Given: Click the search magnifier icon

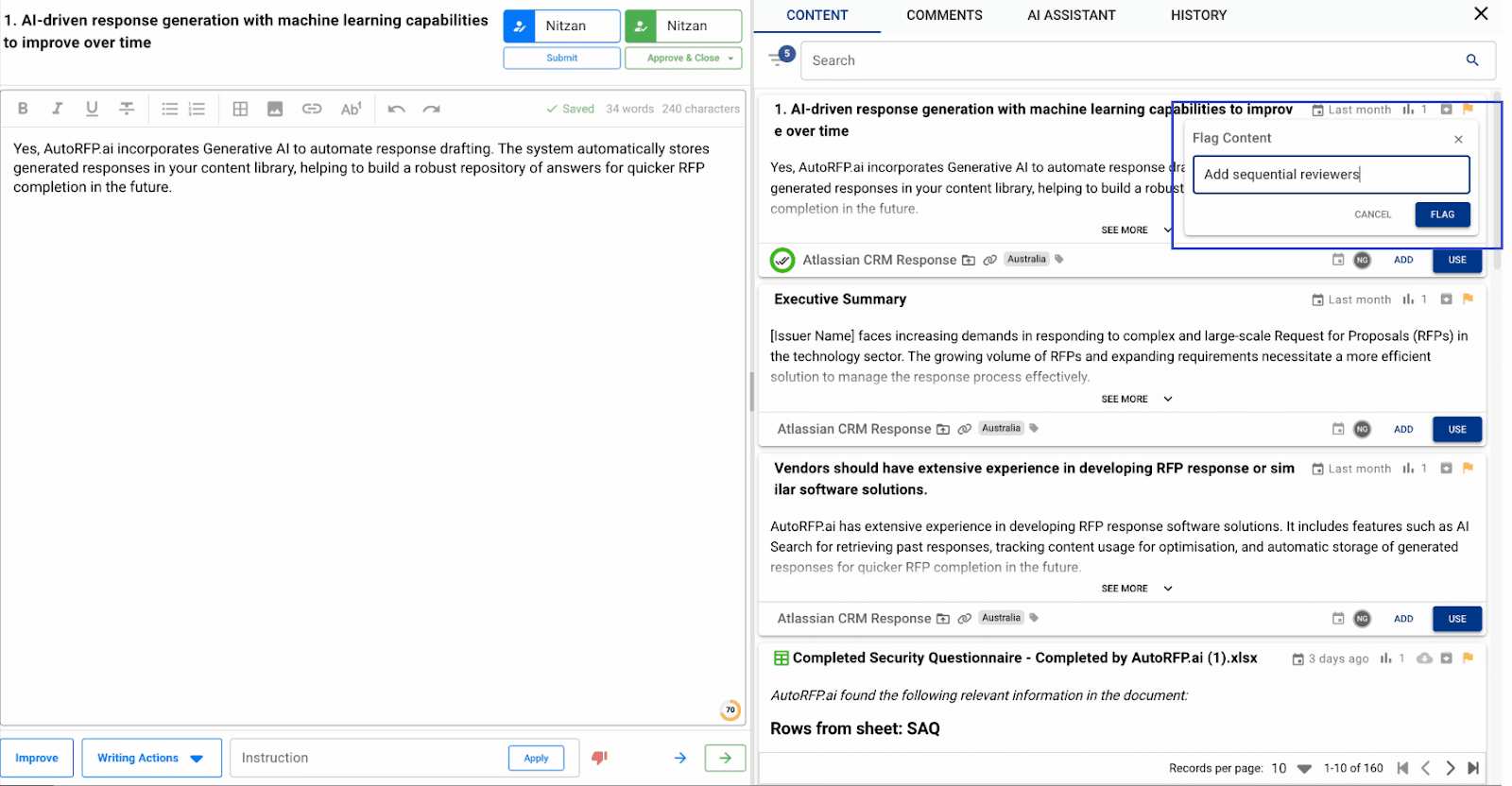Looking at the screenshot, I should coord(1471,60).
